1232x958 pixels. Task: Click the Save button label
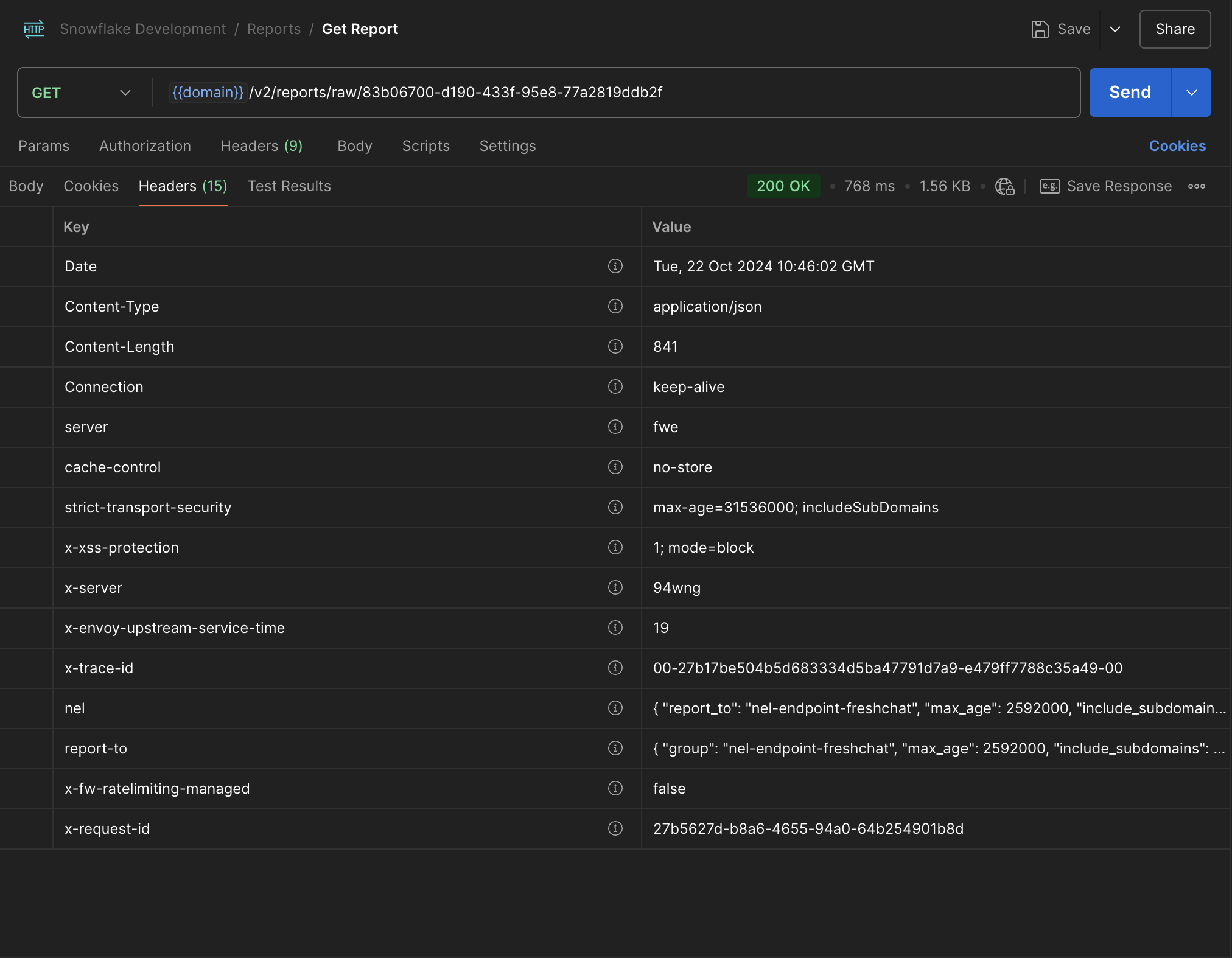pyautogui.click(x=1074, y=29)
